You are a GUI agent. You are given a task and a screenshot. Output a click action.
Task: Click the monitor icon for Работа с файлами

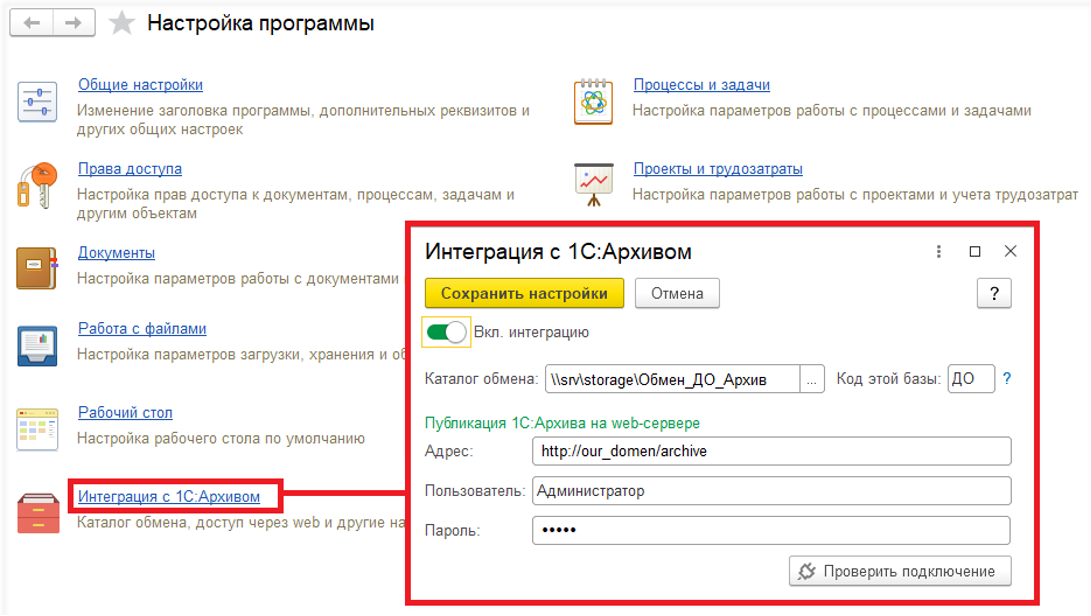[37, 345]
